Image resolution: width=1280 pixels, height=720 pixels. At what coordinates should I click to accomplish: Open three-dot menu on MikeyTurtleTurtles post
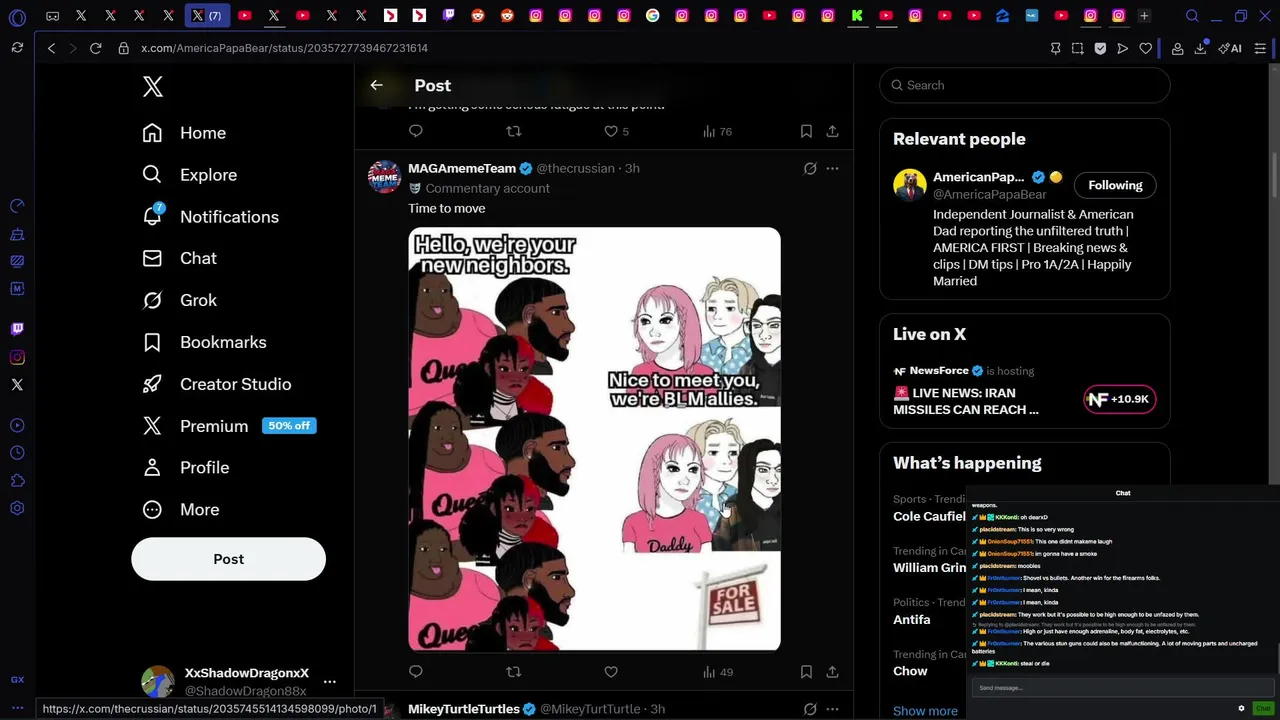click(x=832, y=709)
